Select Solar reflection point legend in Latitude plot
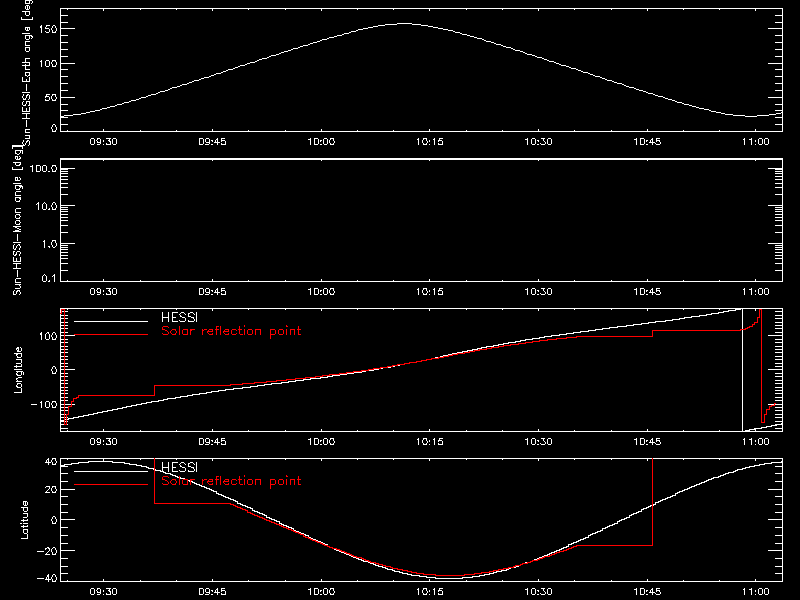 (231, 481)
